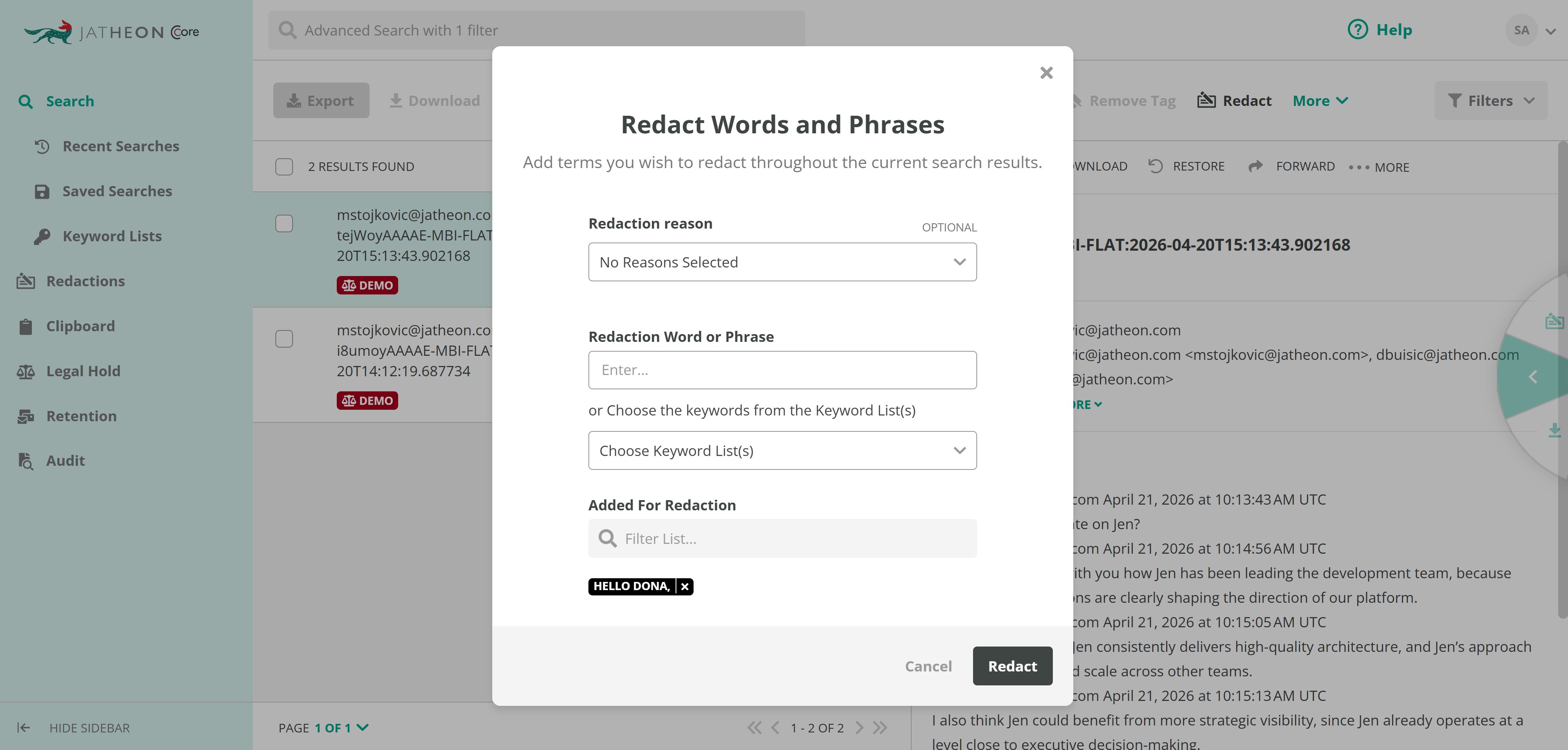Screen dimensions: 1568x750
Task: Click the Cancel button in dialog
Action: click(928, 666)
